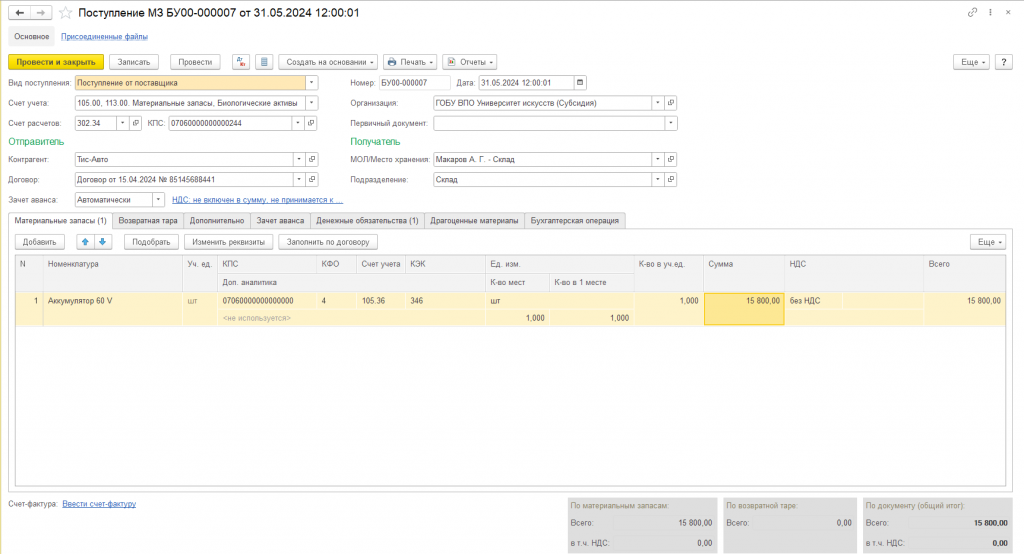
Task: Expand the Организация dropdown arrow
Action: pos(658,103)
